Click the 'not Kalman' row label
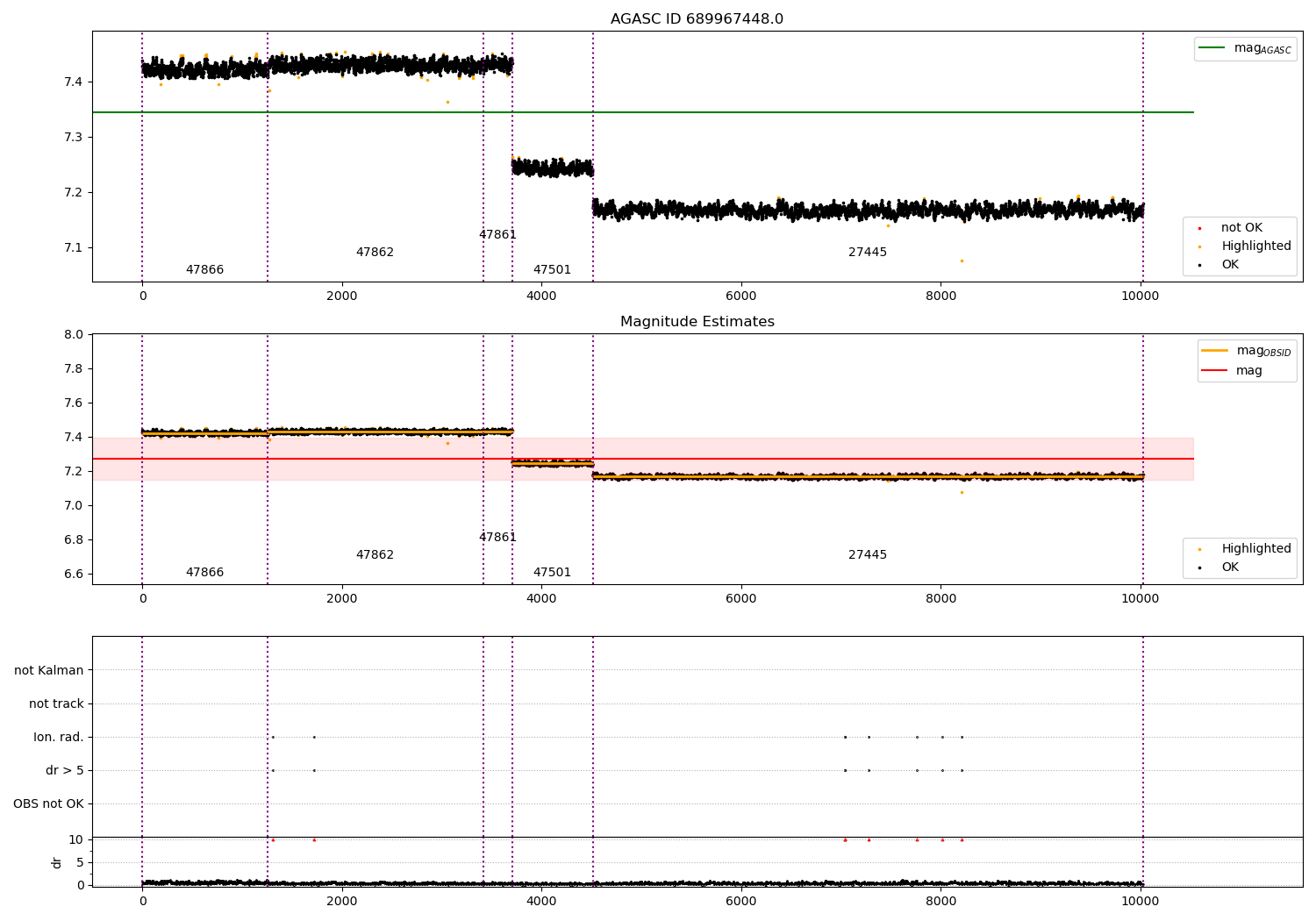 pos(49,671)
